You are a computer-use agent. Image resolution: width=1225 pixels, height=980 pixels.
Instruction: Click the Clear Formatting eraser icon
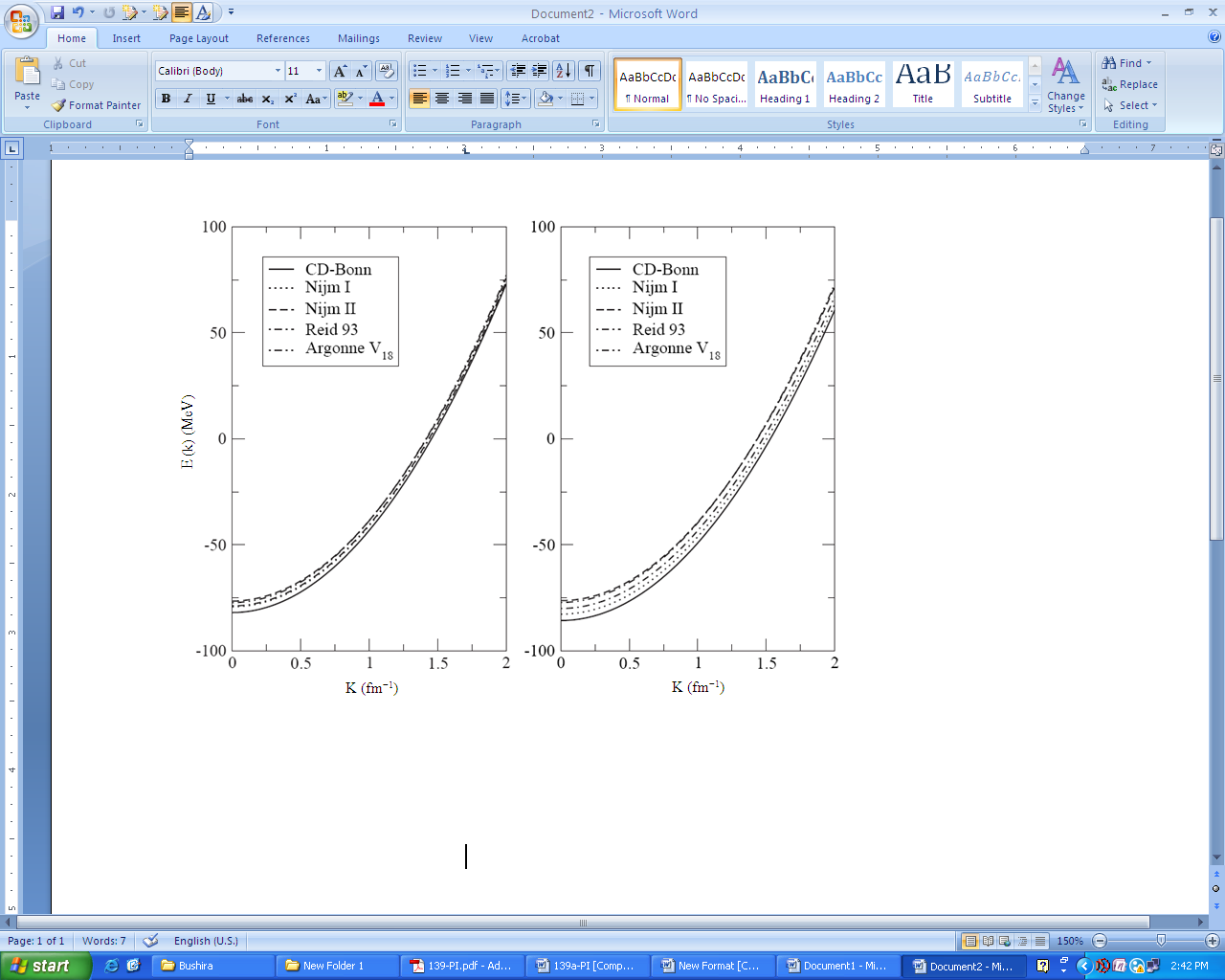pos(387,71)
